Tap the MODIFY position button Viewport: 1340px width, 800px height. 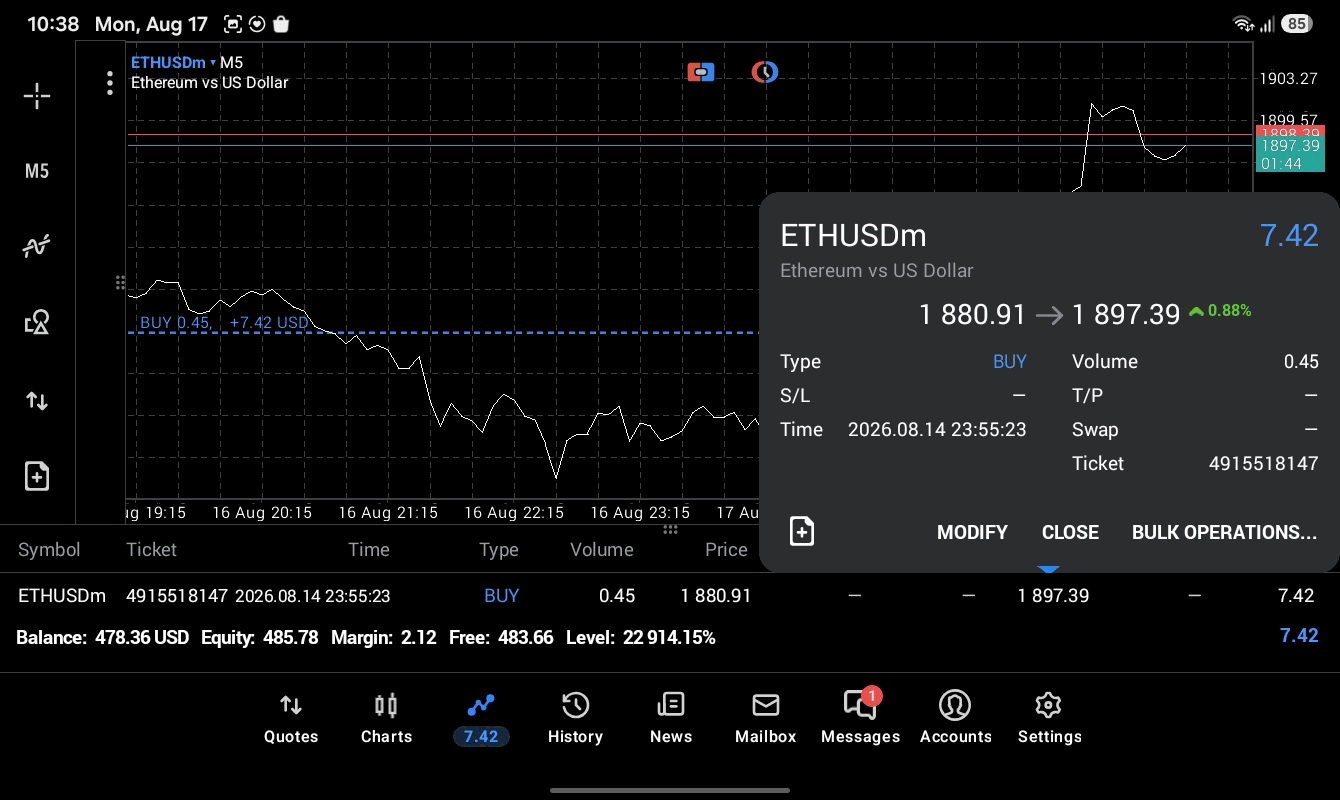tap(972, 532)
